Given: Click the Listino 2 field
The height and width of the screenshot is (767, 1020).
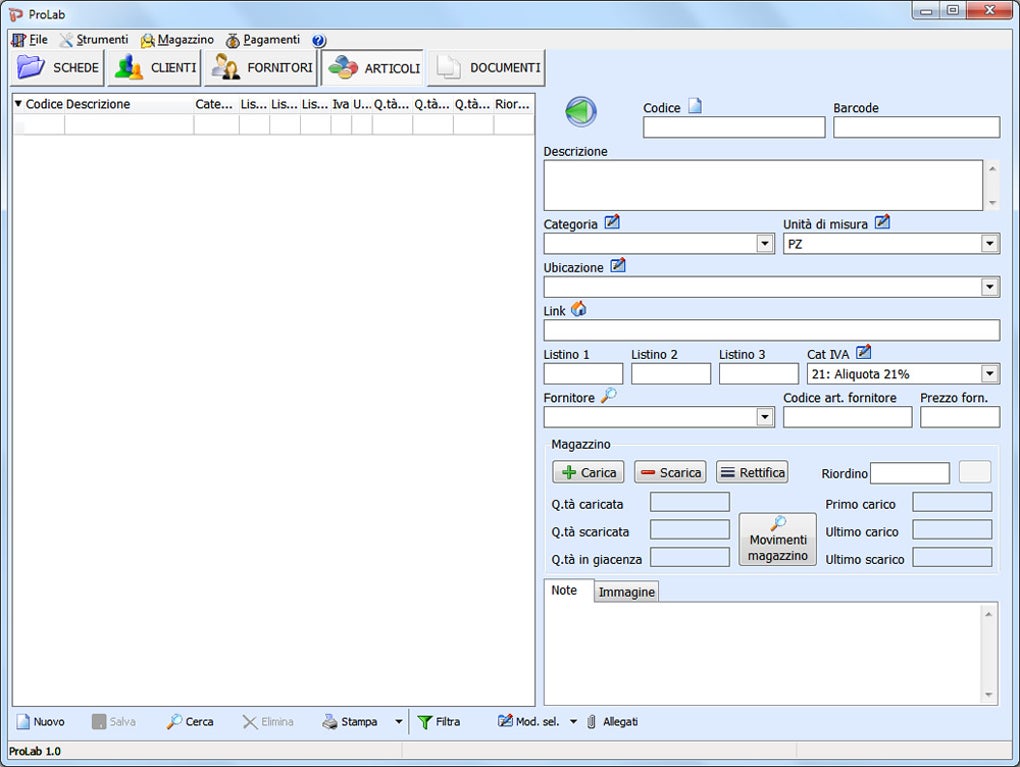Looking at the screenshot, I should click(671, 374).
